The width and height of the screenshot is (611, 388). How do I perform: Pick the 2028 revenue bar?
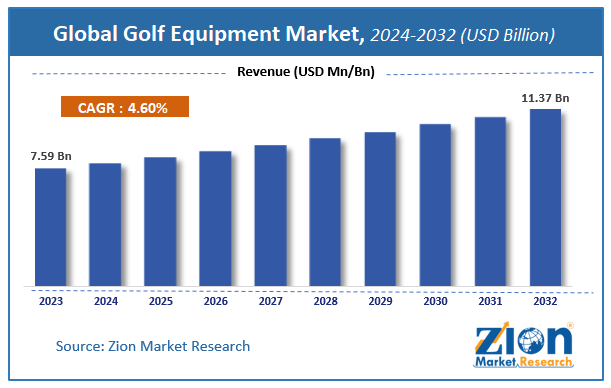[x=325, y=212]
